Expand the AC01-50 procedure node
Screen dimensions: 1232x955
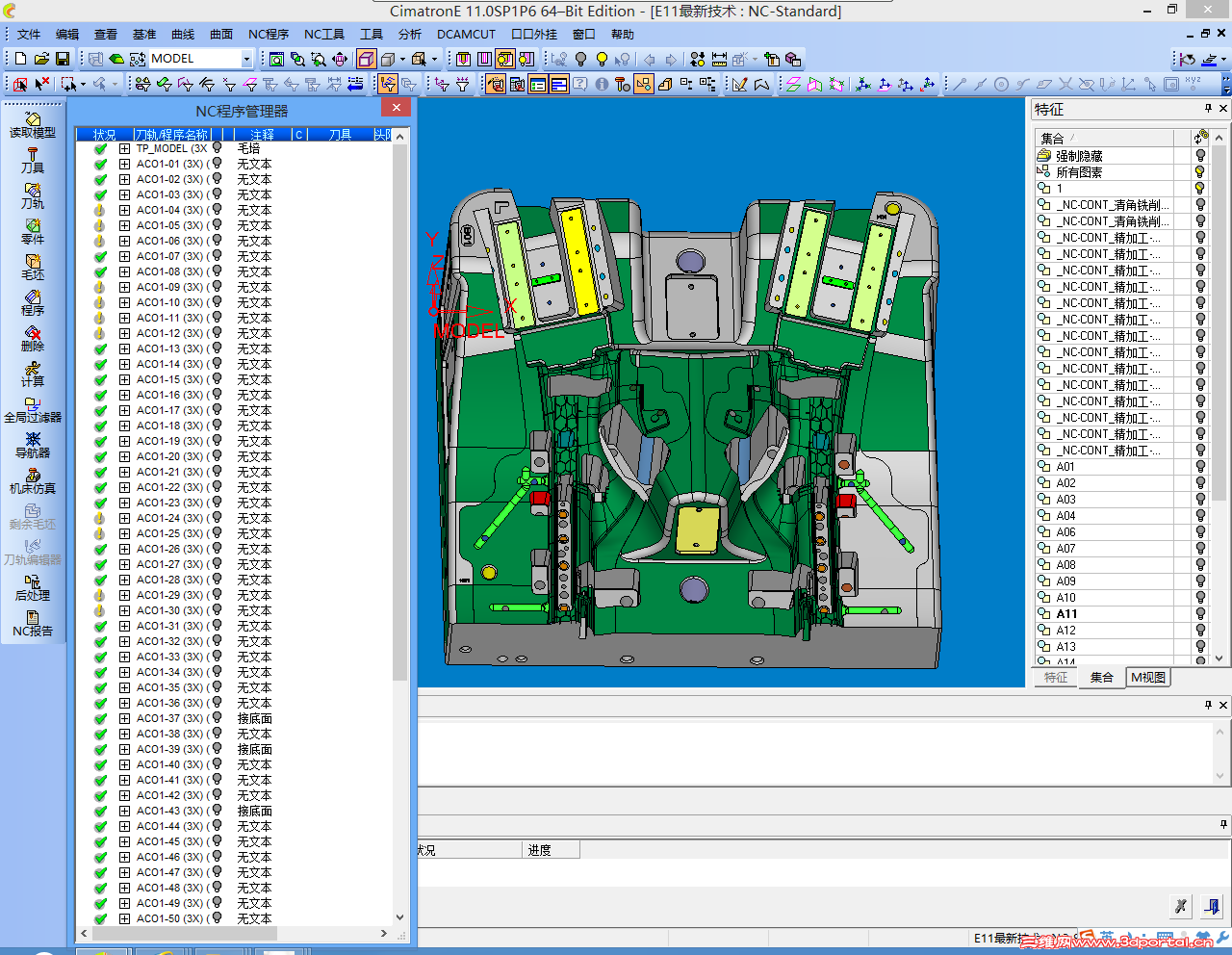click(x=124, y=918)
